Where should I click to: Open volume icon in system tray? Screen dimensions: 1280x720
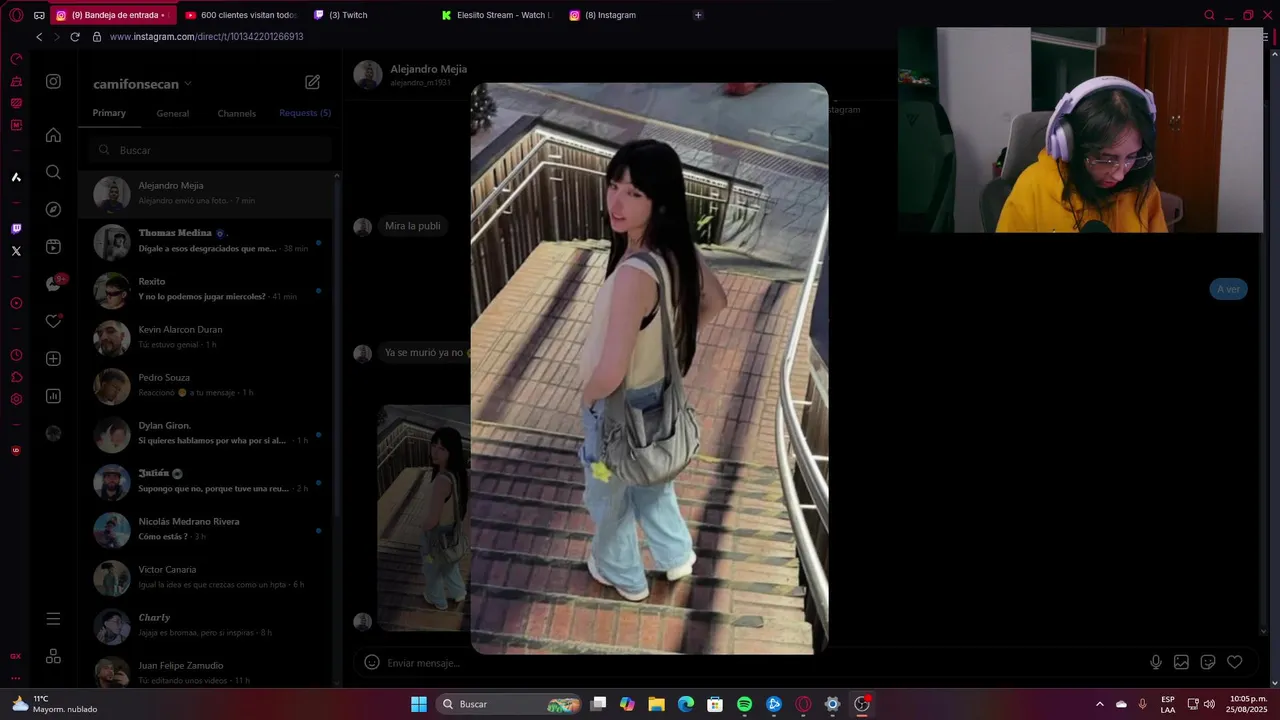(x=1209, y=704)
